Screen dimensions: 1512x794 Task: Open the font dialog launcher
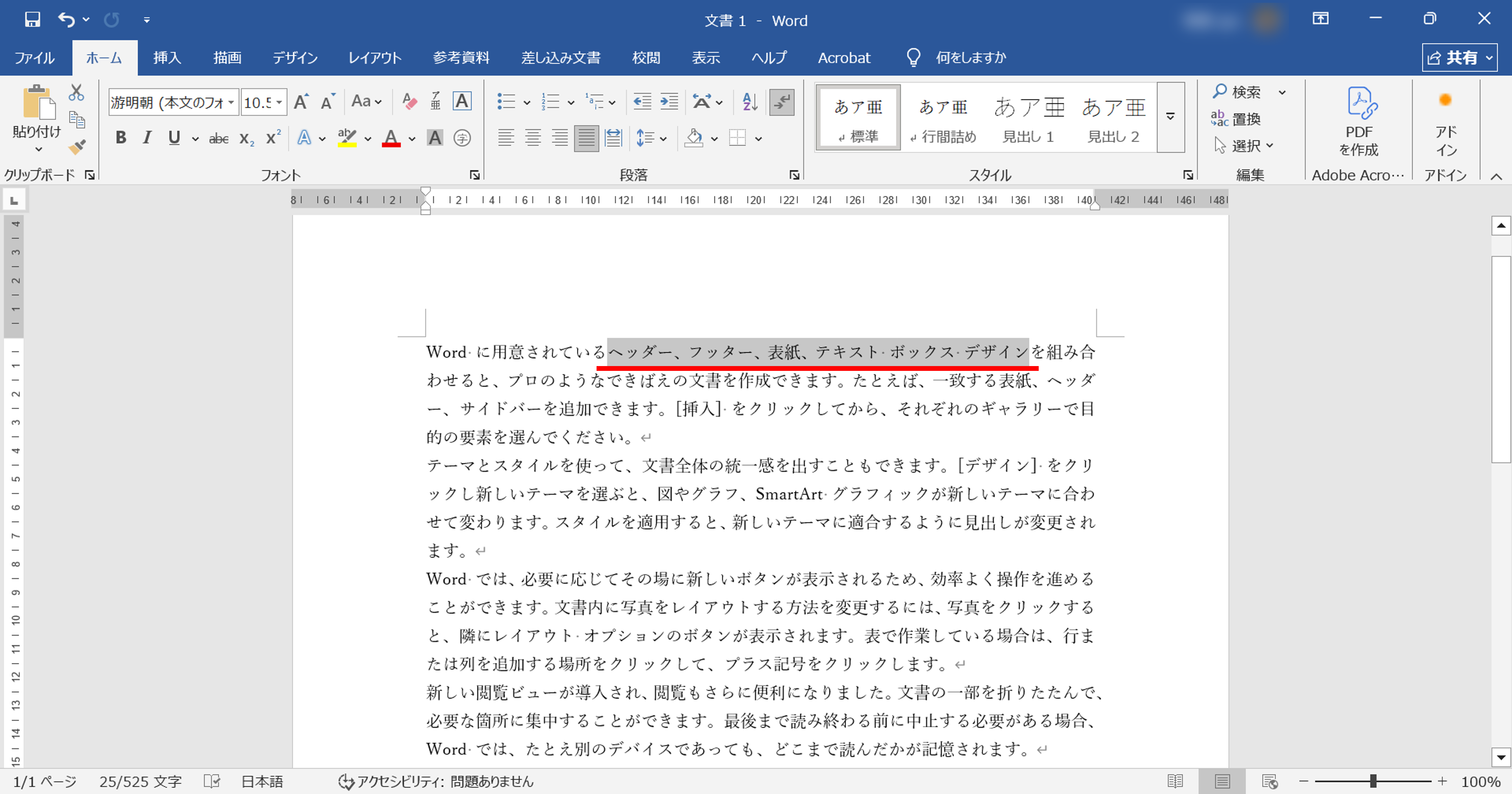pyautogui.click(x=474, y=175)
